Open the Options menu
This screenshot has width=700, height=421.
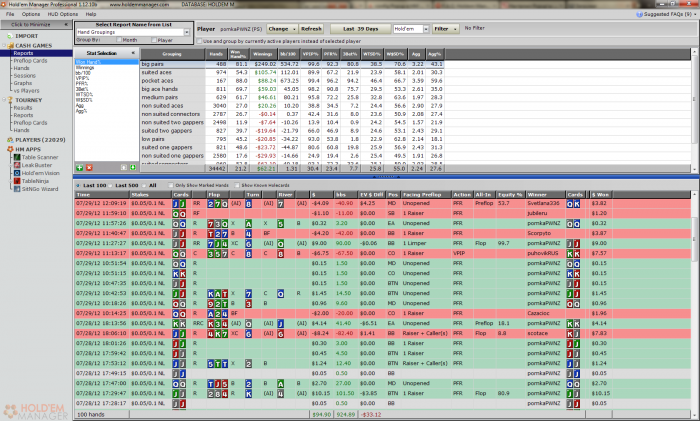[x=31, y=14]
